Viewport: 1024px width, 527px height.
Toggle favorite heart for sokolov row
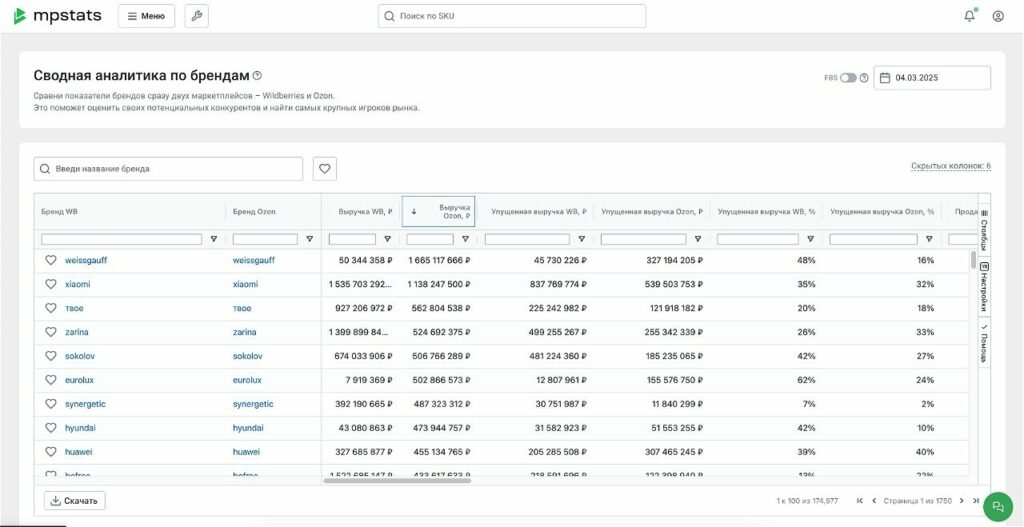51,356
